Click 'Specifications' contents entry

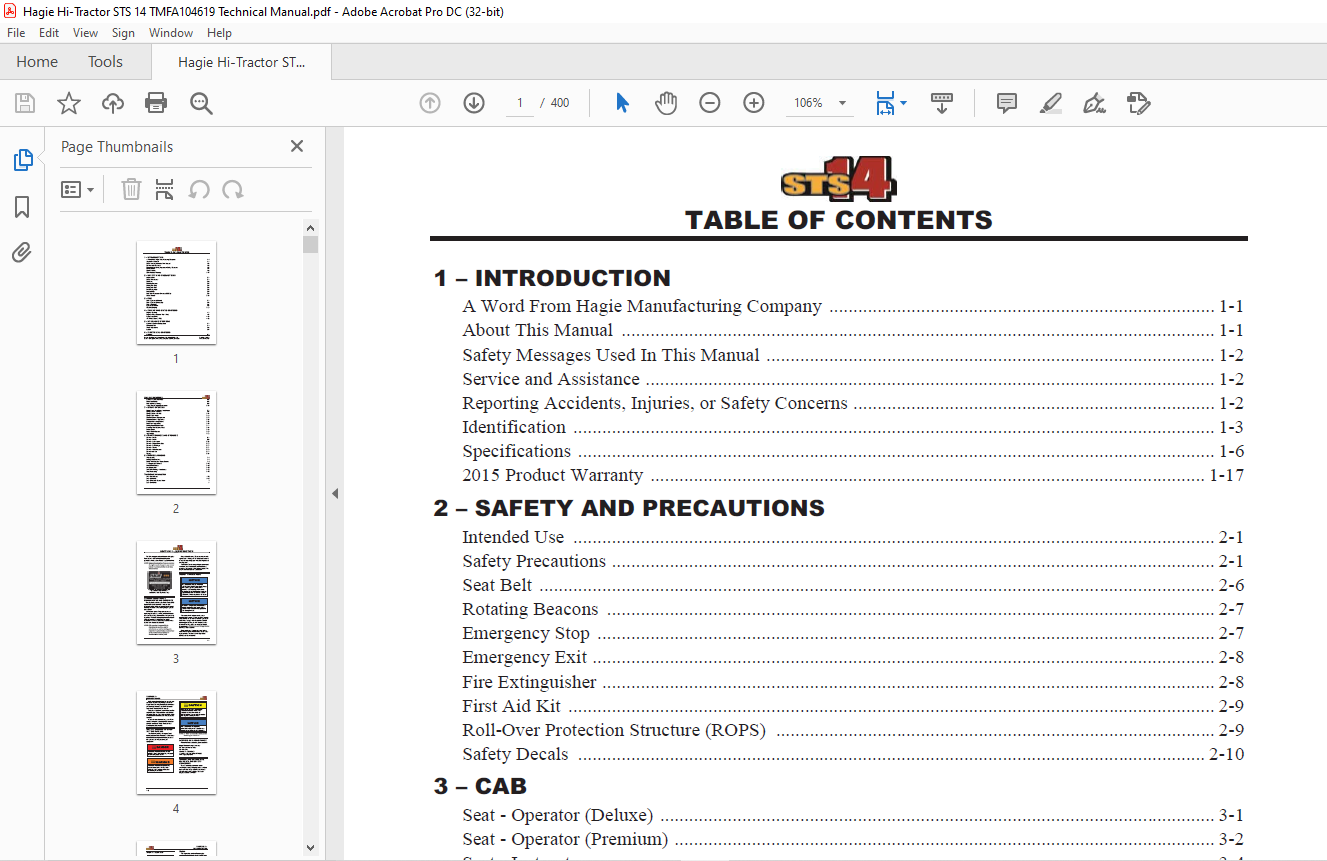click(516, 451)
